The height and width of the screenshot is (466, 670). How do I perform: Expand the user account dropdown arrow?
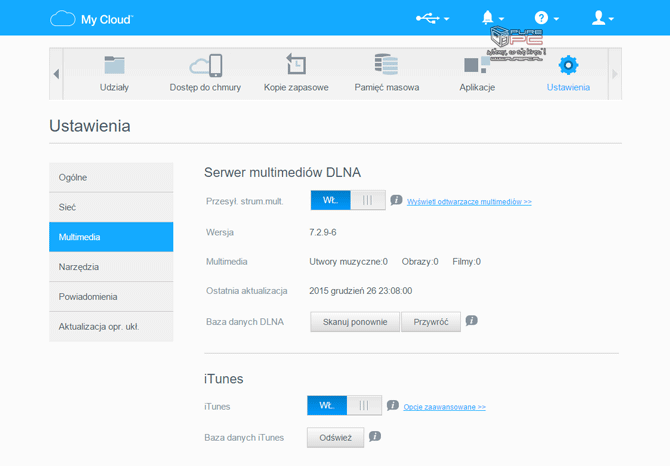click(x=611, y=19)
